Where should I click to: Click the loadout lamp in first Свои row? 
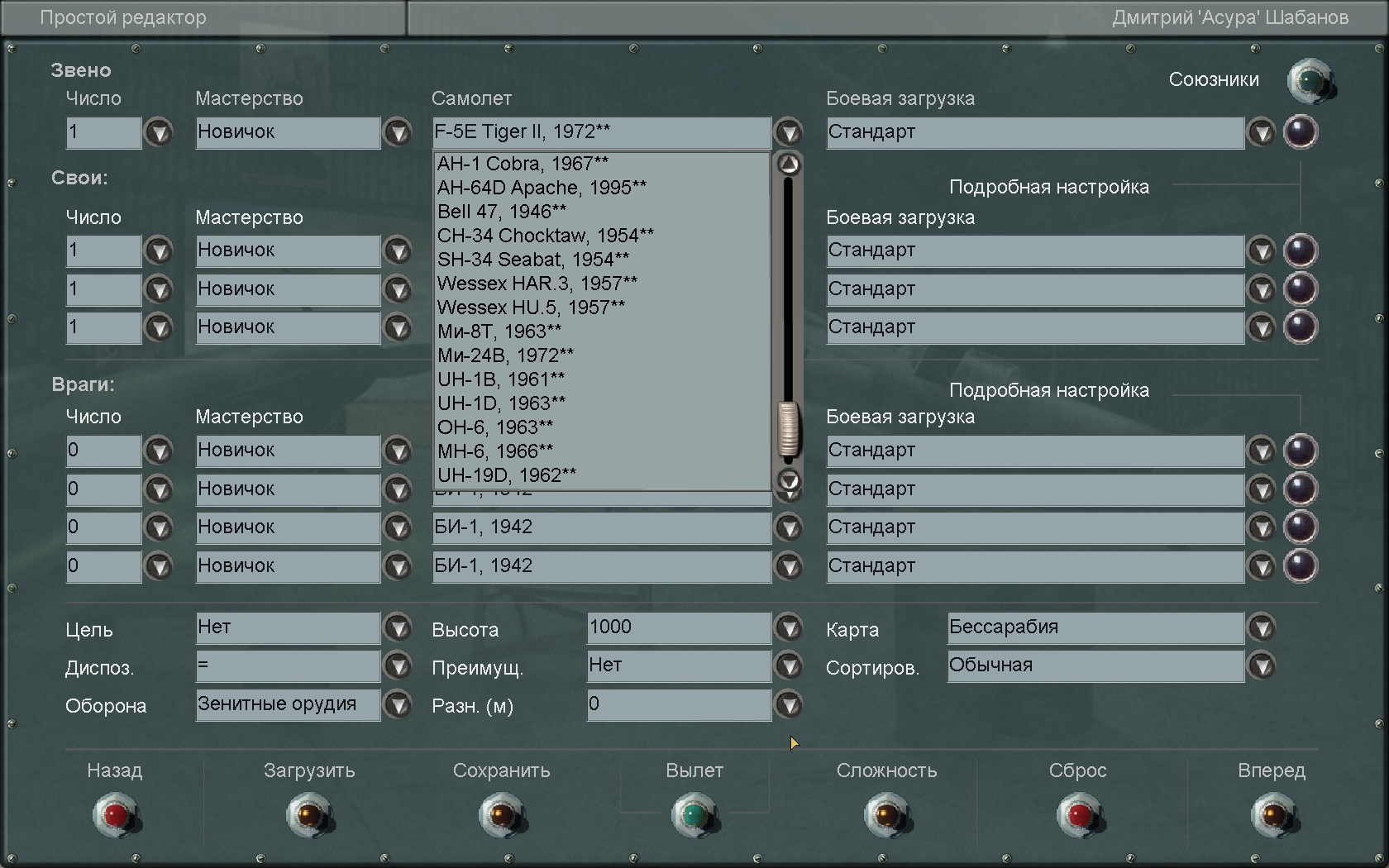point(1300,250)
